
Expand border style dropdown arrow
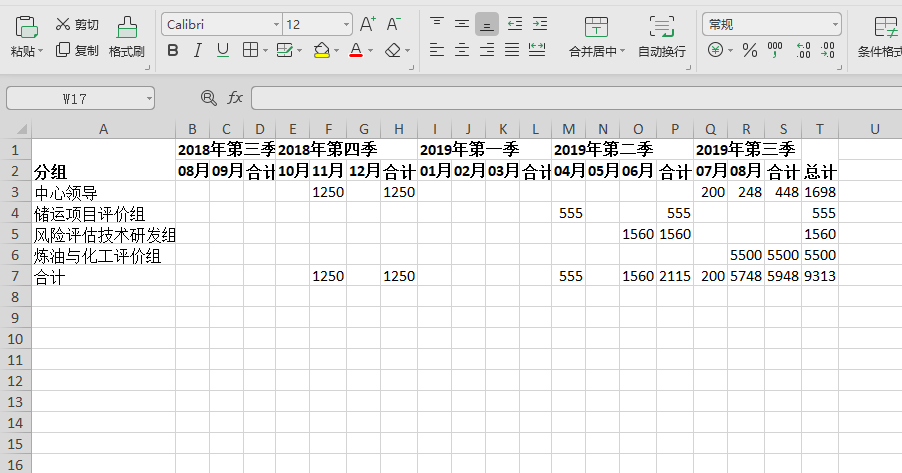pyautogui.click(x=265, y=51)
